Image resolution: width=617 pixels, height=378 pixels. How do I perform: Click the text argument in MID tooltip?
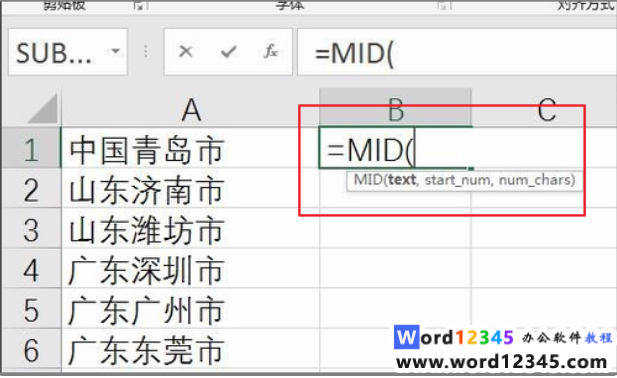pos(402,180)
